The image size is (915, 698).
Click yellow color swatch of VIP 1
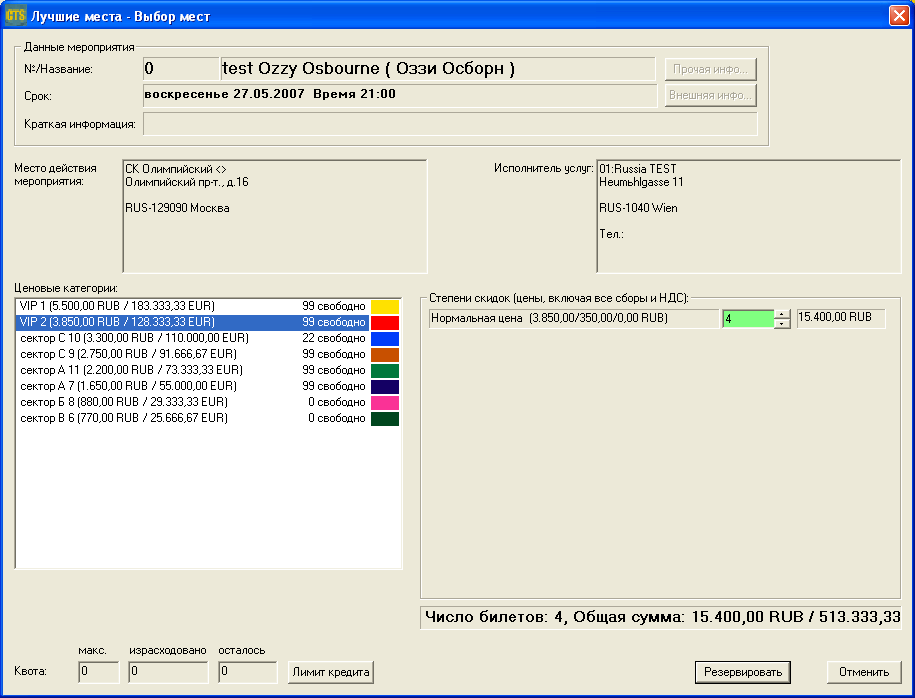click(385, 306)
